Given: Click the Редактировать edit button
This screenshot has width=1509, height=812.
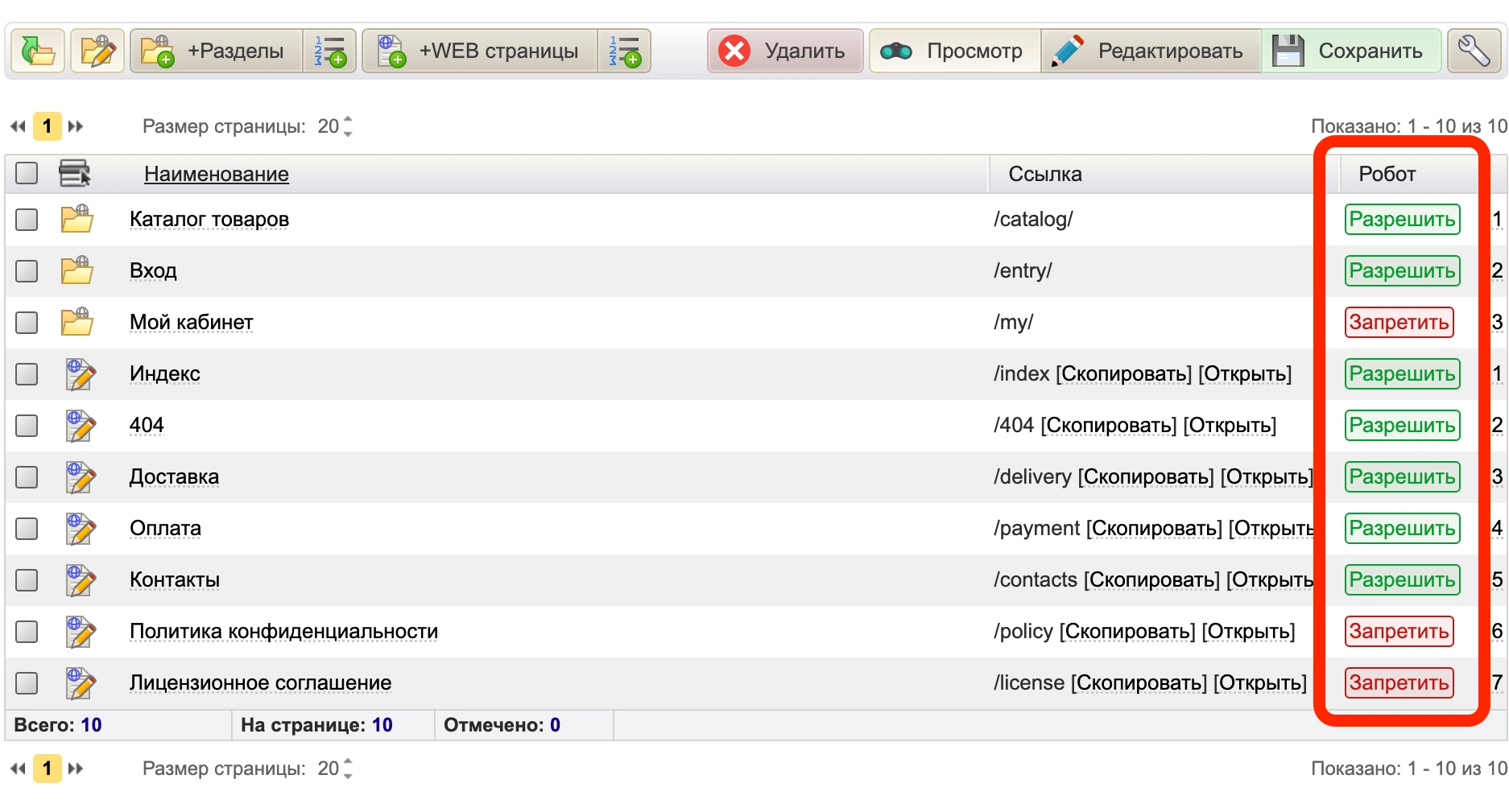Looking at the screenshot, I should pos(1151,51).
